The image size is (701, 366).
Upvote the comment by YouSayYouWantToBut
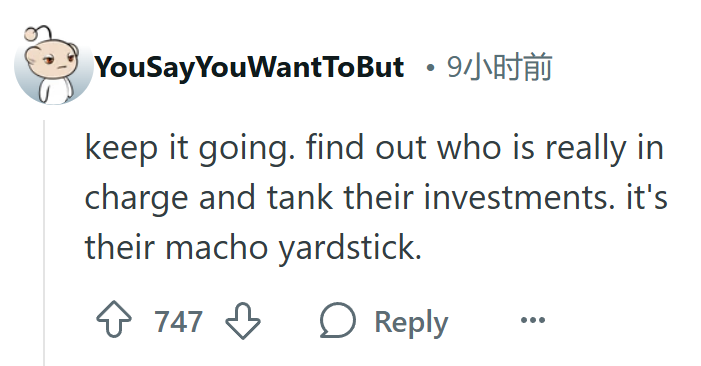pyautogui.click(x=114, y=319)
